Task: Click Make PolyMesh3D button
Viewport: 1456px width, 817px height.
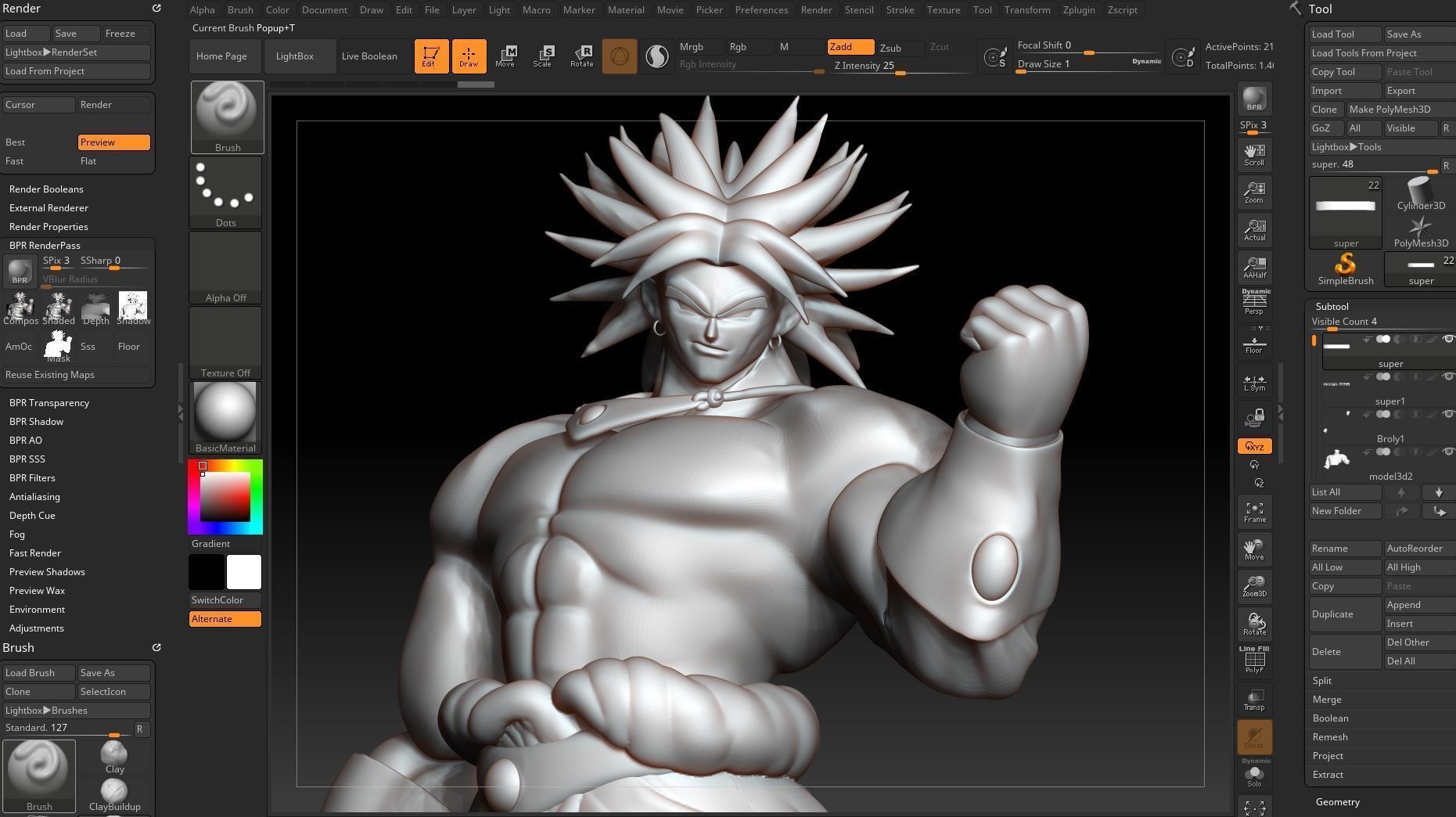Action: tap(1401, 110)
